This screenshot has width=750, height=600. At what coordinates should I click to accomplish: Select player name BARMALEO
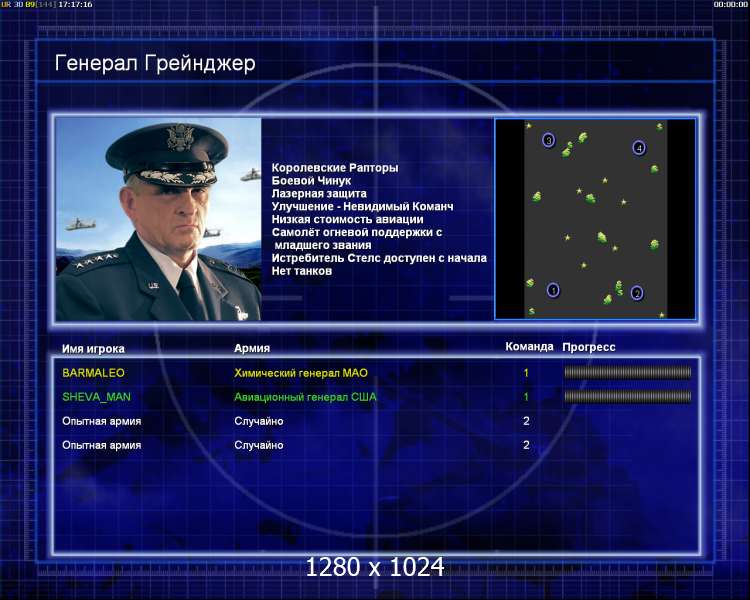pyautogui.click(x=93, y=373)
